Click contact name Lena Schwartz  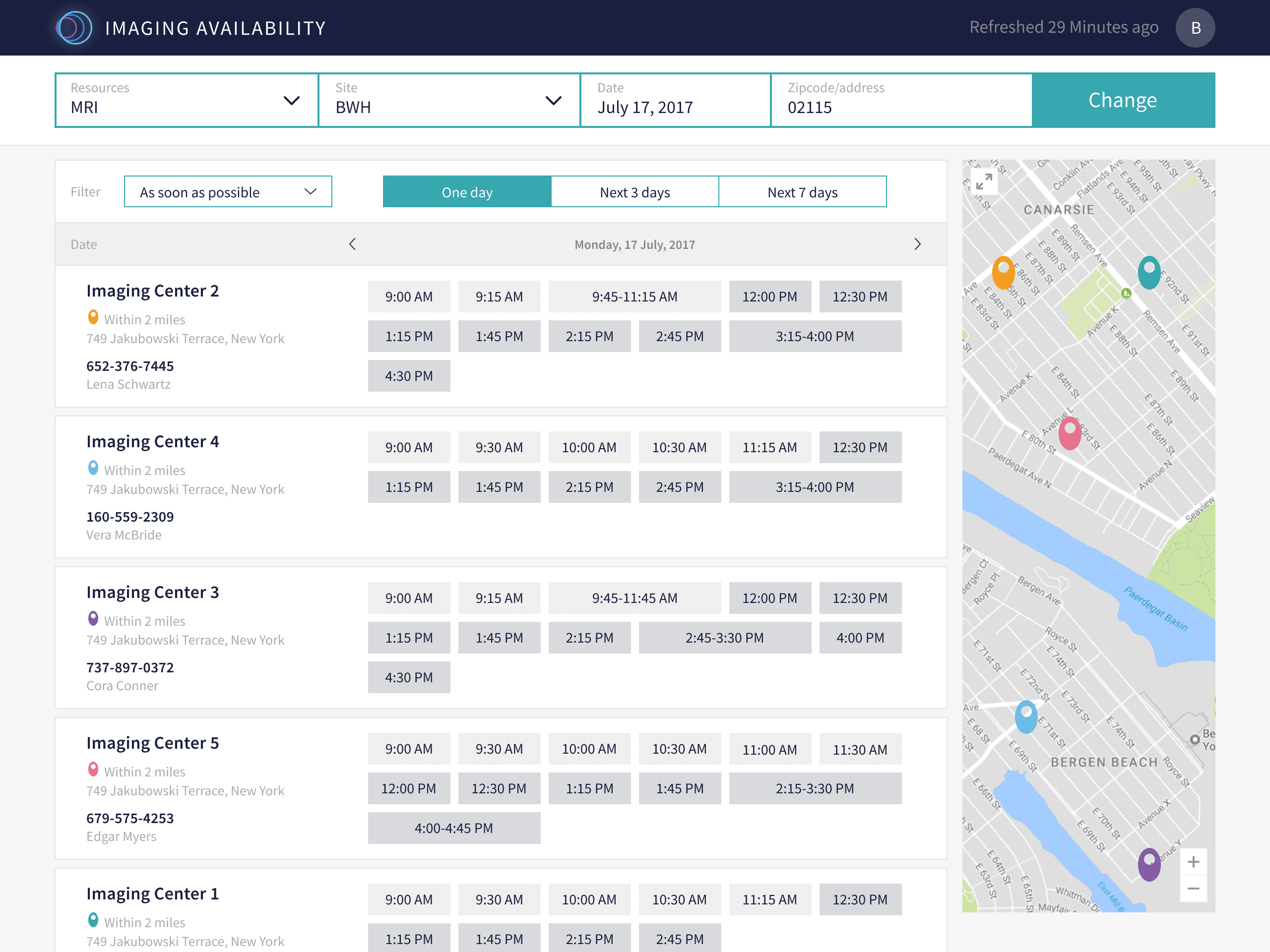click(x=128, y=384)
